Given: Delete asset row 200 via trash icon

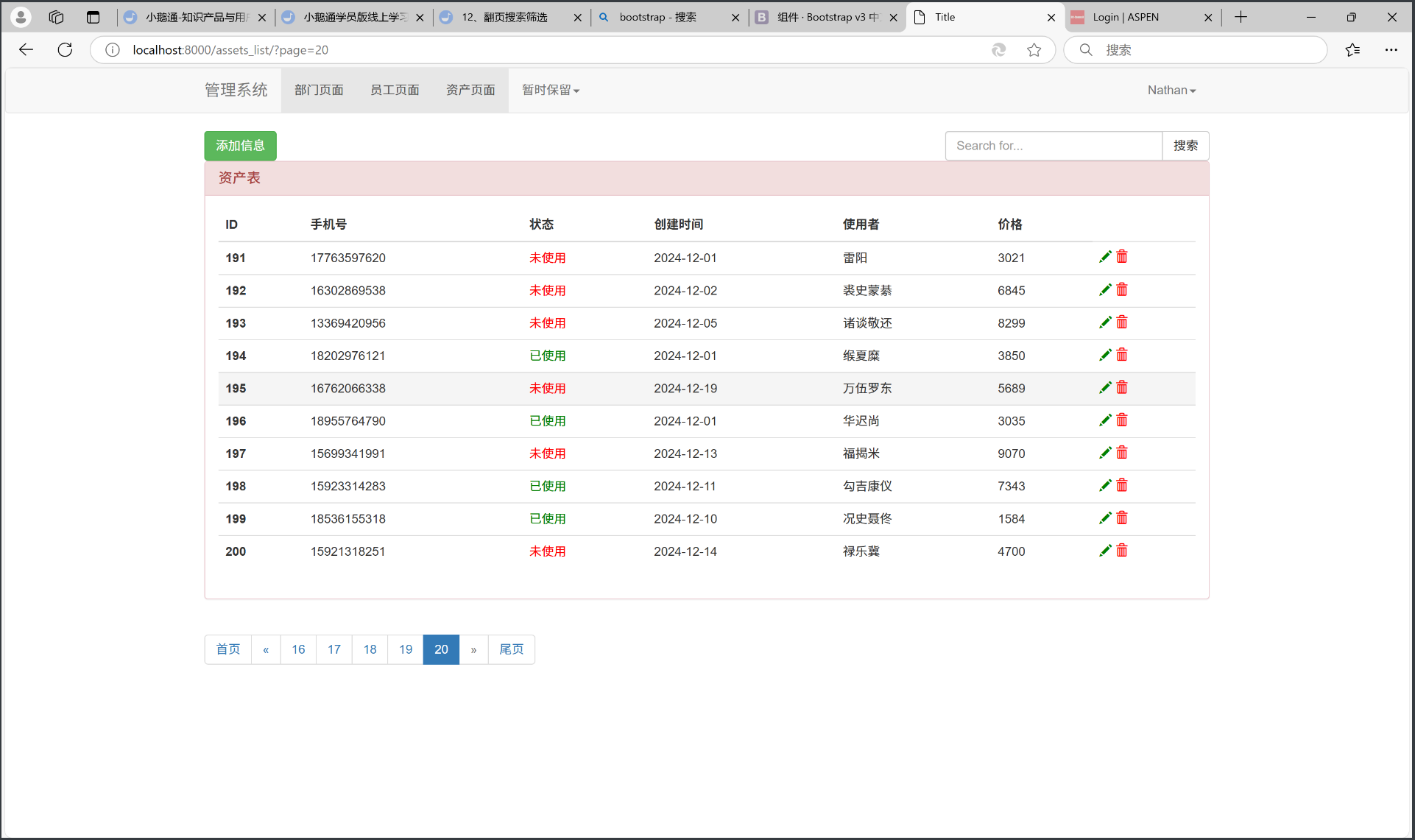Looking at the screenshot, I should click(1122, 551).
